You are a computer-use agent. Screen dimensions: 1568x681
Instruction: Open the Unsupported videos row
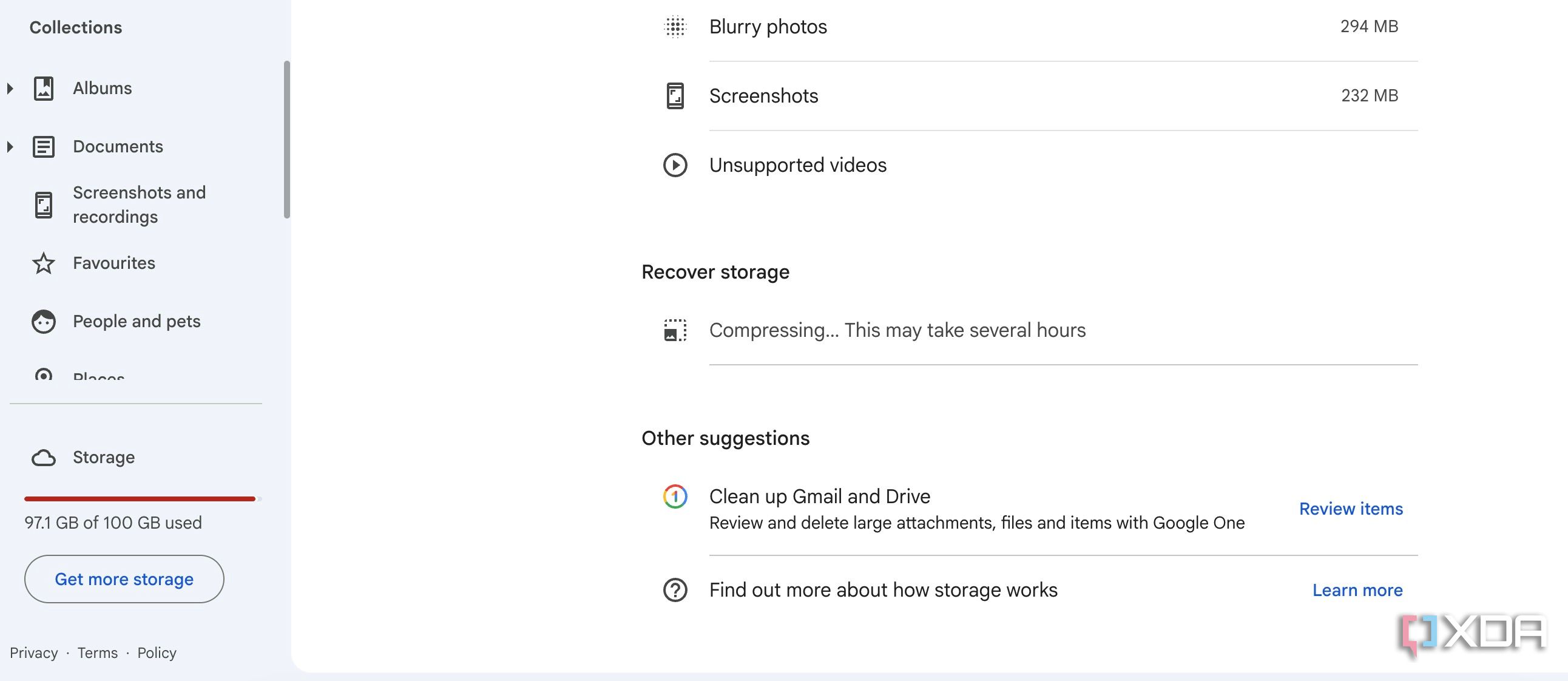coord(1041,165)
